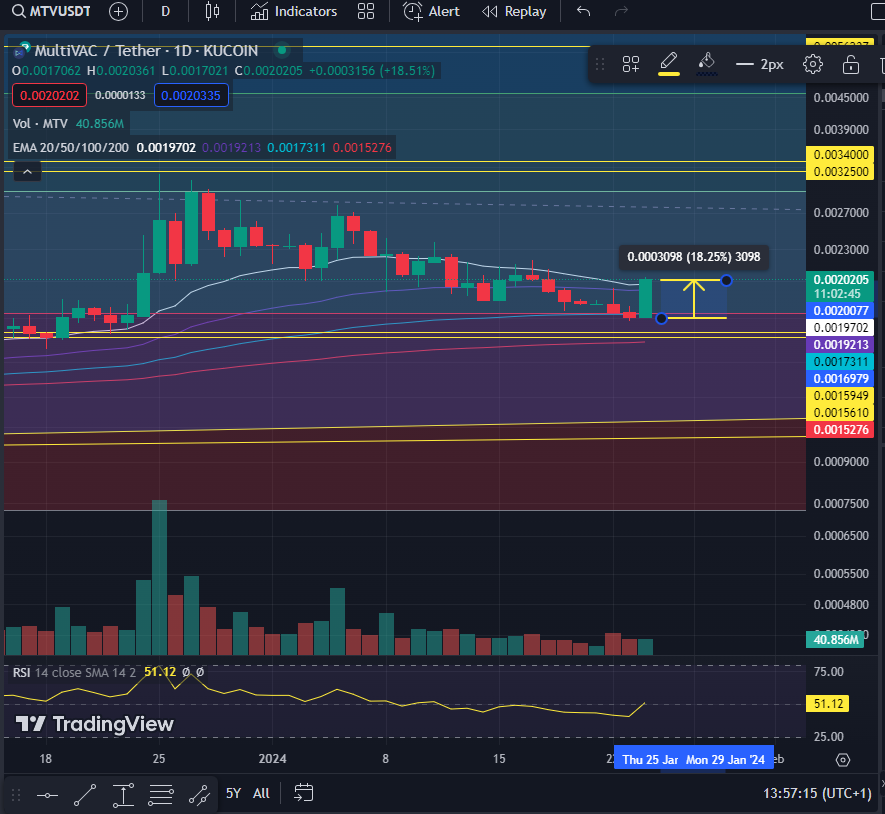
Task: Select the RSI 14 close legend
Action: 75,672
